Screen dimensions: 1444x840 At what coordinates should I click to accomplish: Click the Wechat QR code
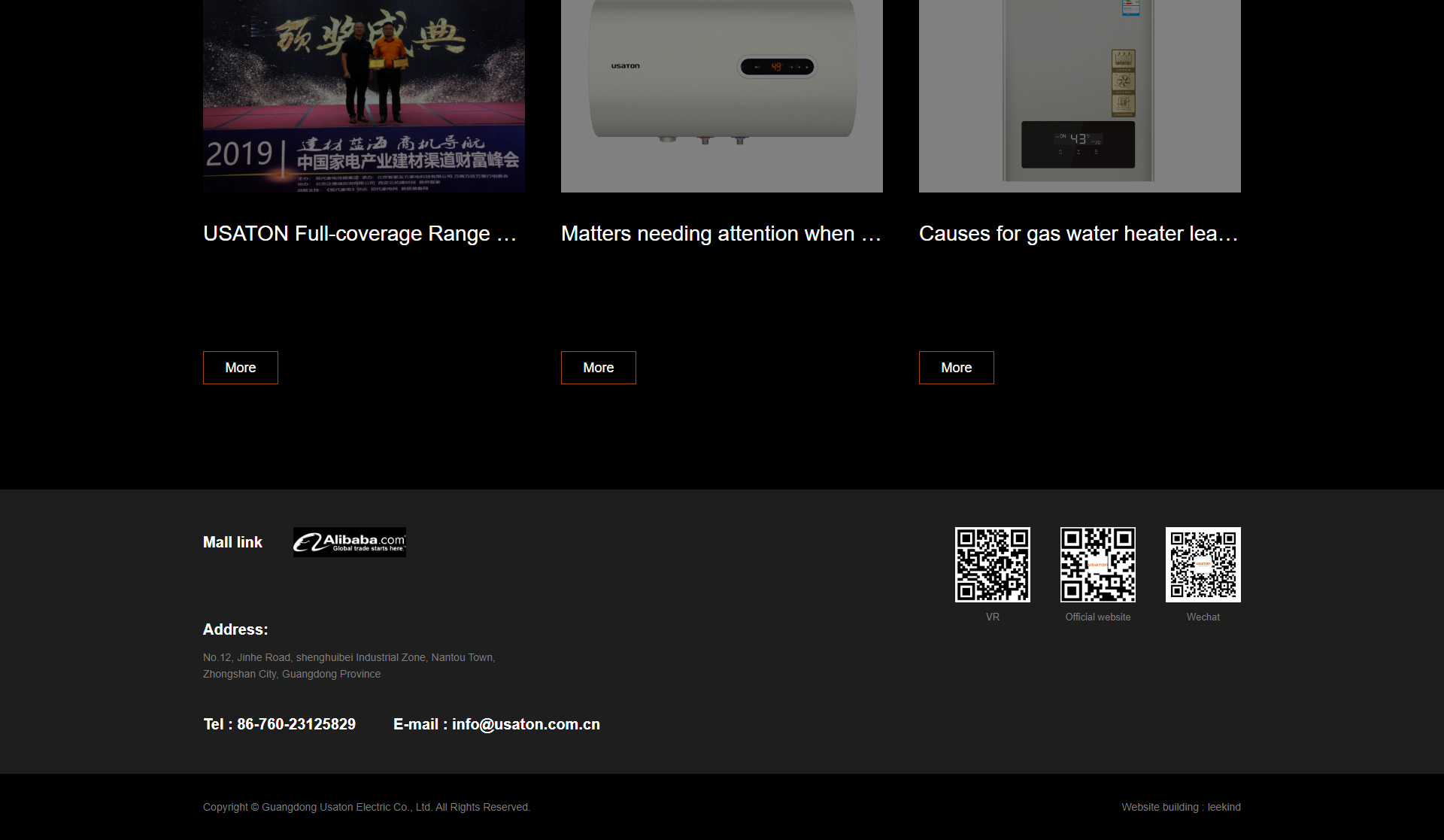[x=1203, y=565]
